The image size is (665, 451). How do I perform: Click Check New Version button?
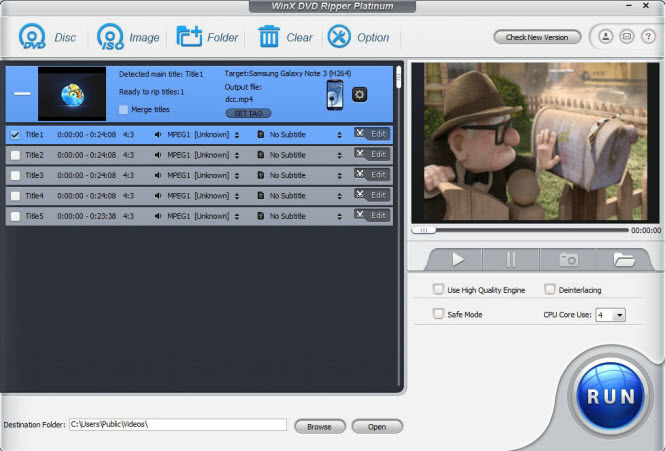click(x=537, y=37)
